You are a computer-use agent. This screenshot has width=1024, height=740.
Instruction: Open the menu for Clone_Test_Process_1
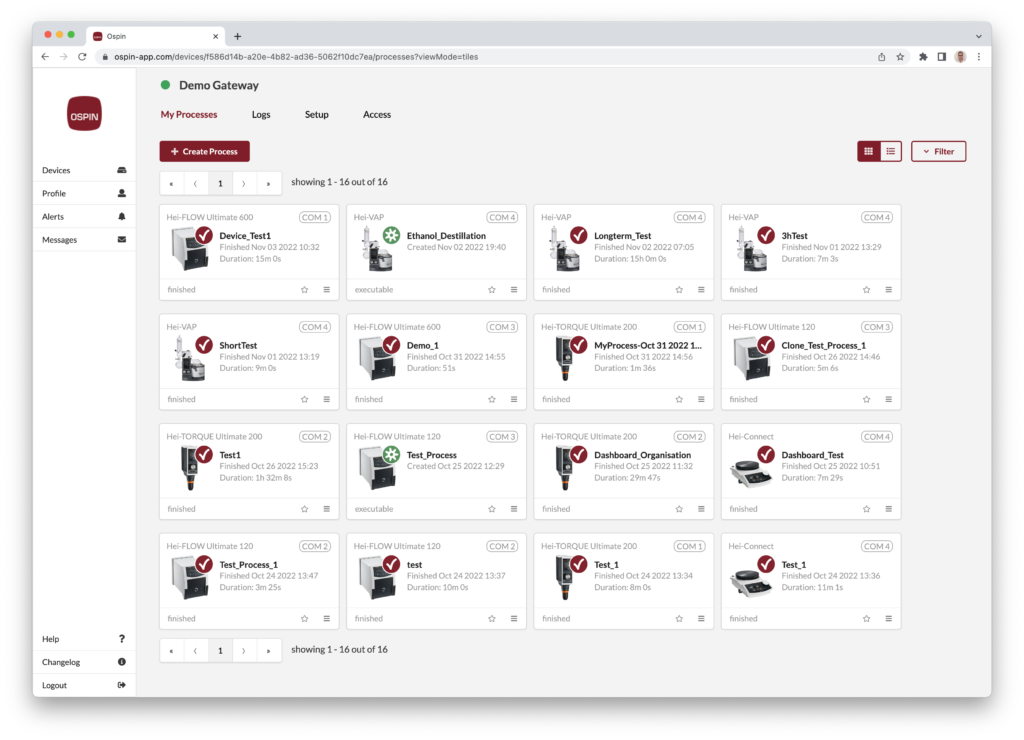click(x=889, y=399)
